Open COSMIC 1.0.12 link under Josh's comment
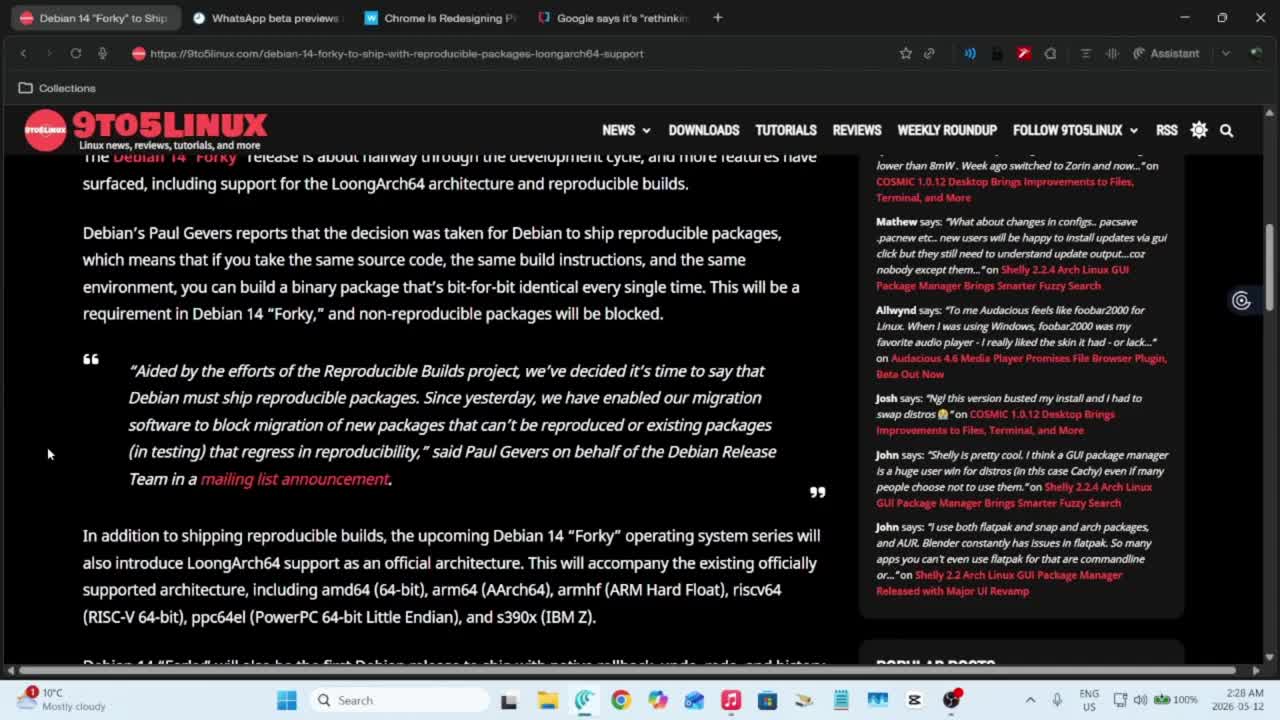Viewport: 1280px width, 720px height. pyautogui.click(x=995, y=422)
